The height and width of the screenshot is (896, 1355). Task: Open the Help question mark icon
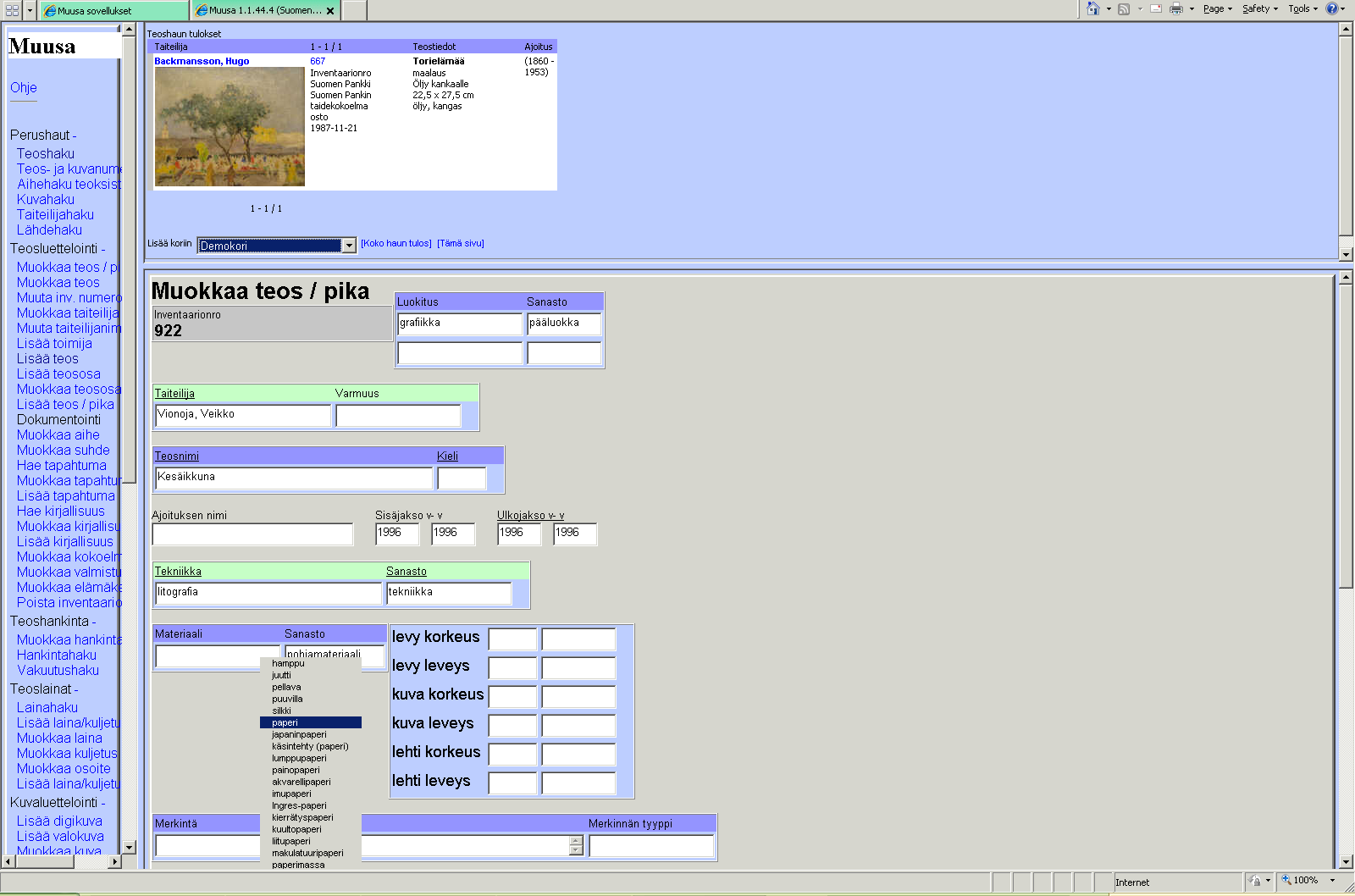[x=1332, y=8]
